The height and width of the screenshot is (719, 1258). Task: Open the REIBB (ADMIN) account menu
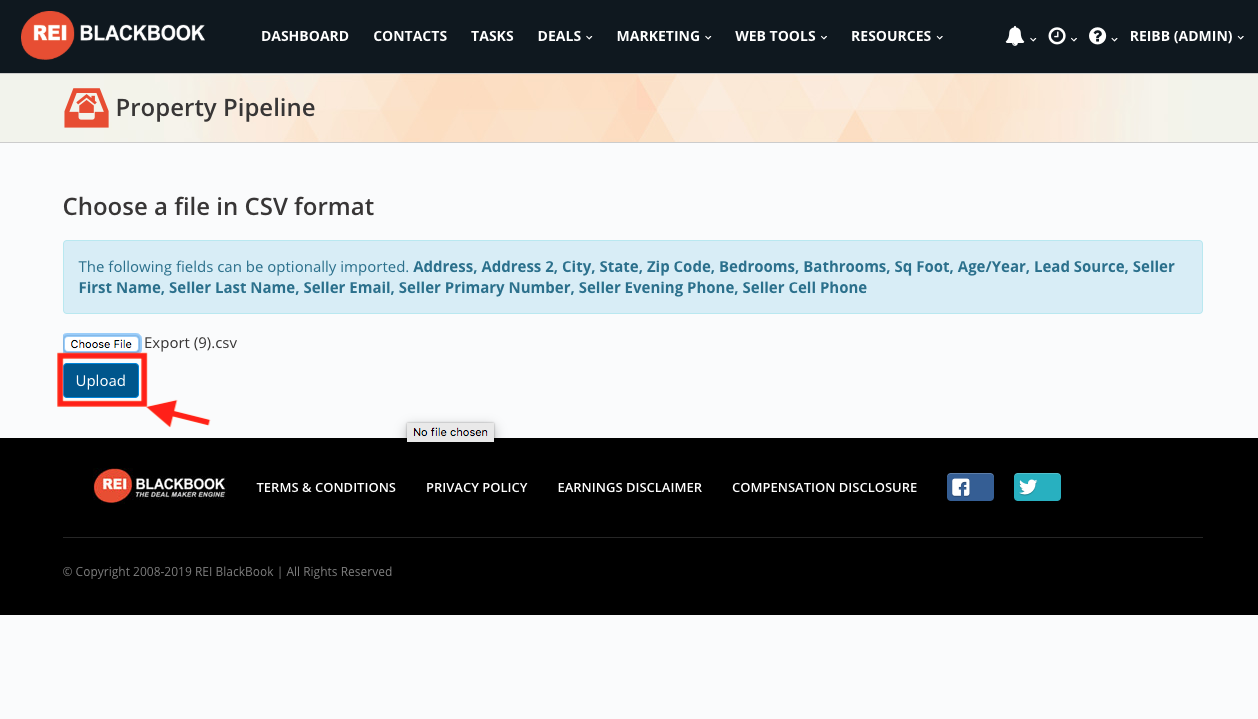[x=1187, y=36]
